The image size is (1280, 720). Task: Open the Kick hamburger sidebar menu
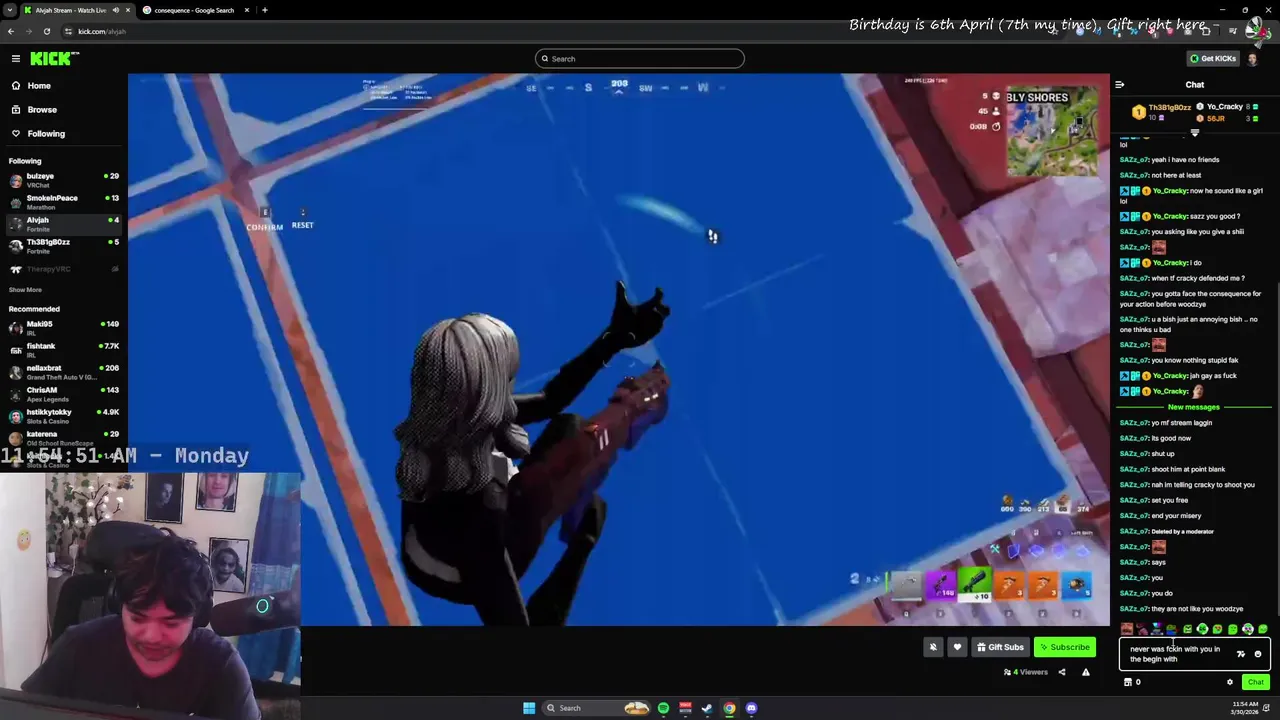[x=15, y=58]
